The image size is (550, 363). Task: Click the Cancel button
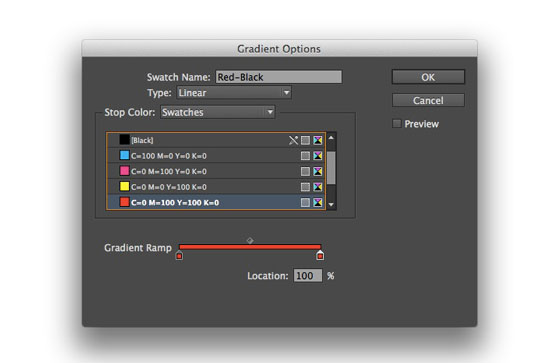pyautogui.click(x=428, y=100)
